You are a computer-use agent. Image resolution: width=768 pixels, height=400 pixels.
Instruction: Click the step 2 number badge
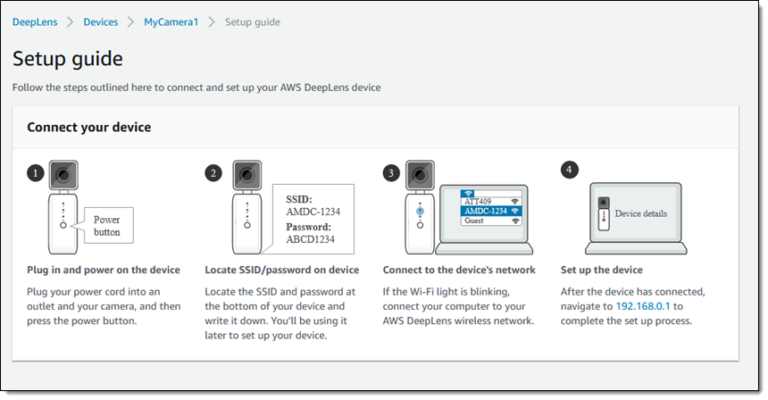tap(213, 173)
